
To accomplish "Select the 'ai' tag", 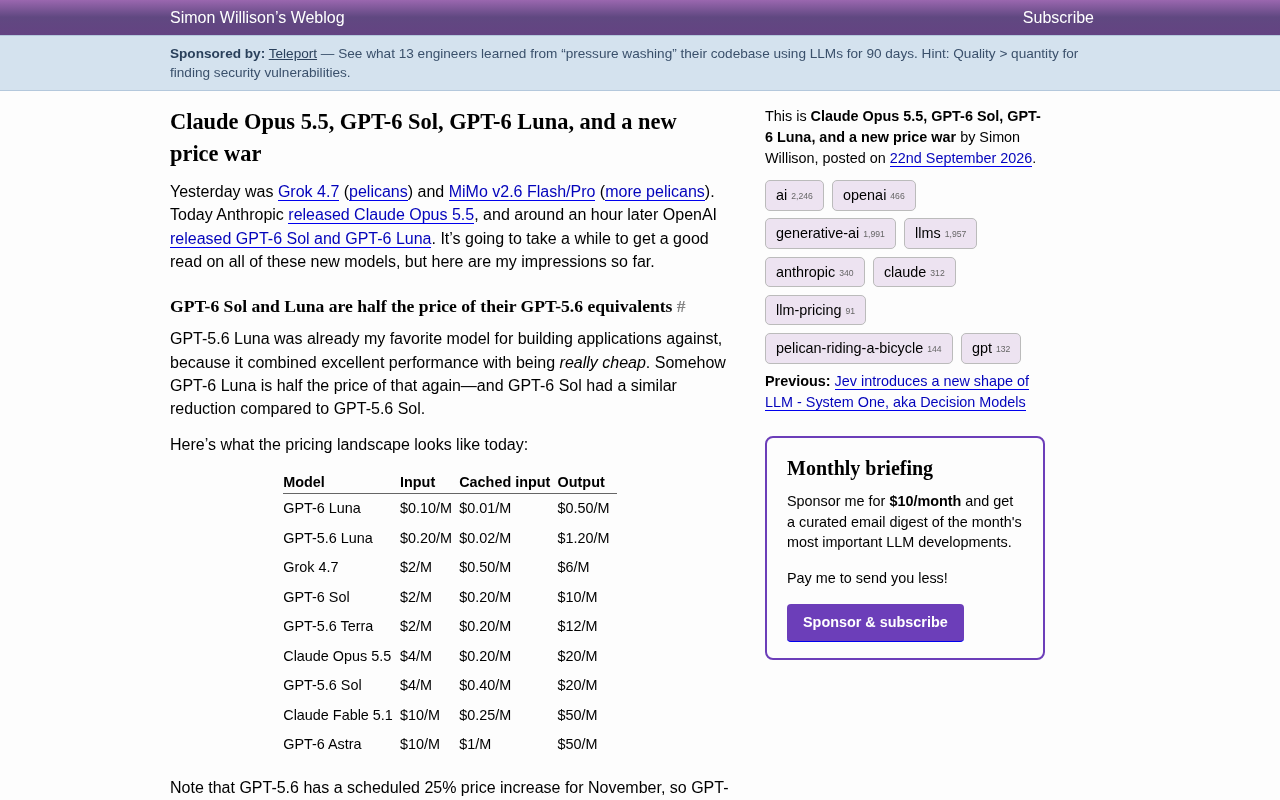I will [794, 195].
